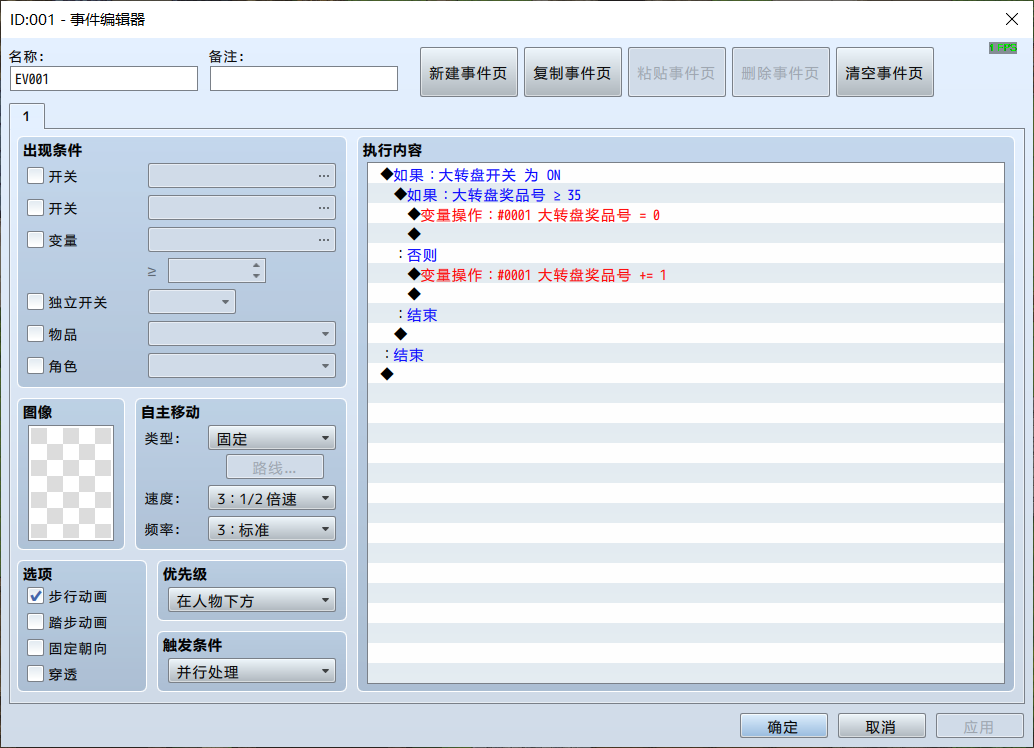
Task: Check the 穿透 option
Action: 36,673
